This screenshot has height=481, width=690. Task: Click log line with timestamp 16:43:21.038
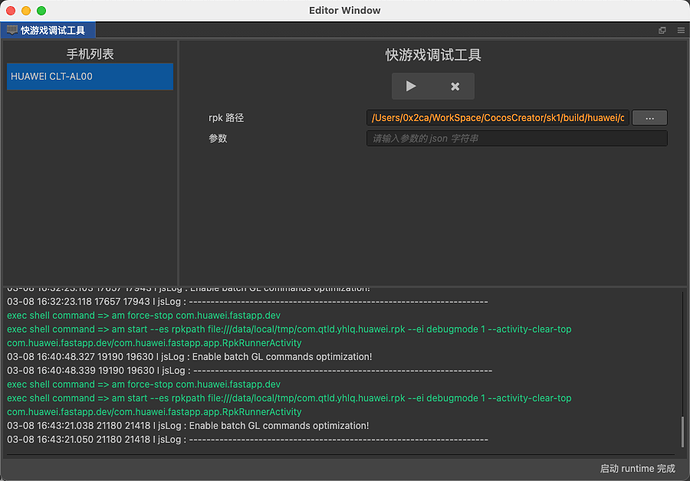coord(188,426)
